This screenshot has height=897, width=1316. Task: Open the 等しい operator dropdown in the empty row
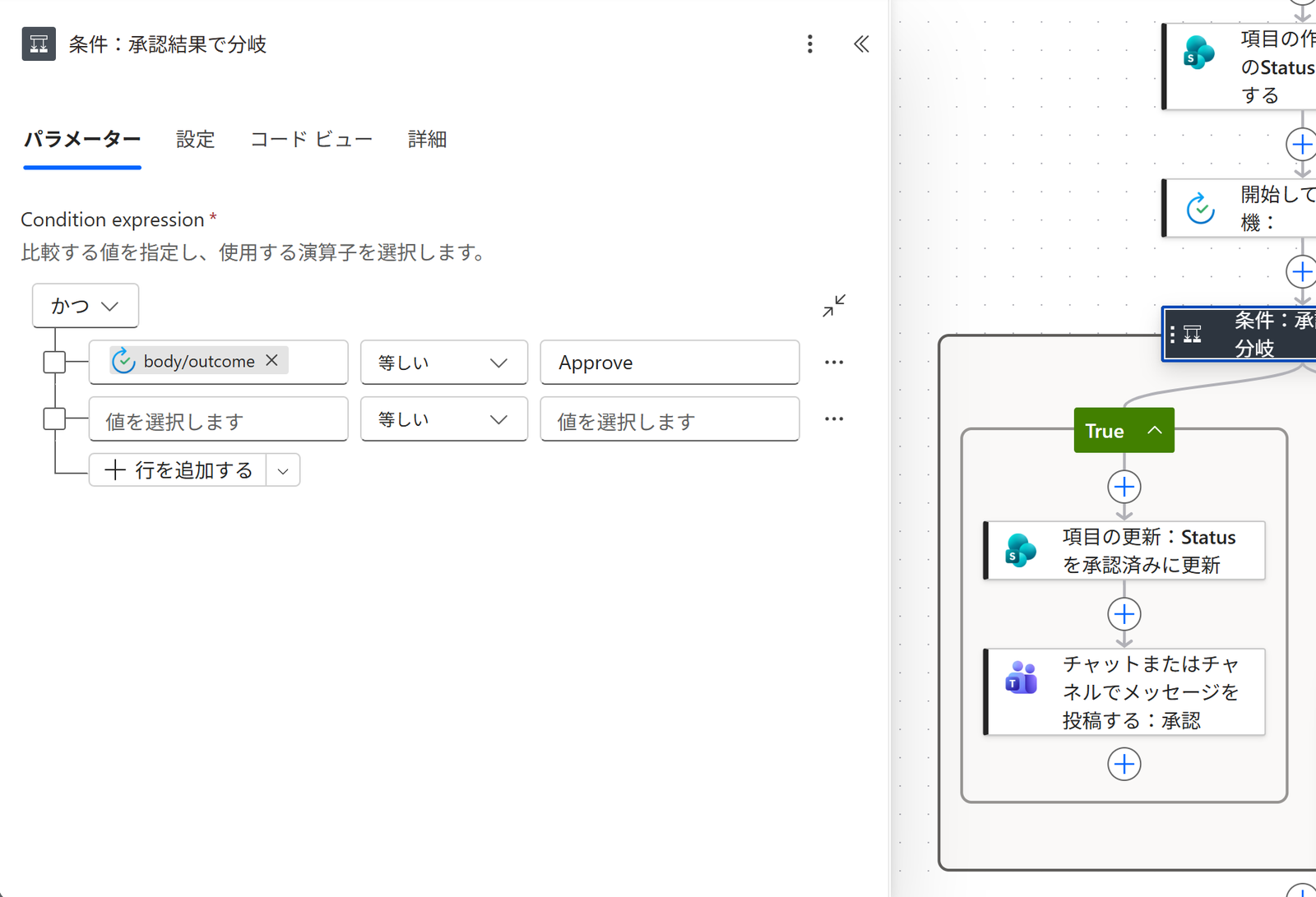coord(444,418)
